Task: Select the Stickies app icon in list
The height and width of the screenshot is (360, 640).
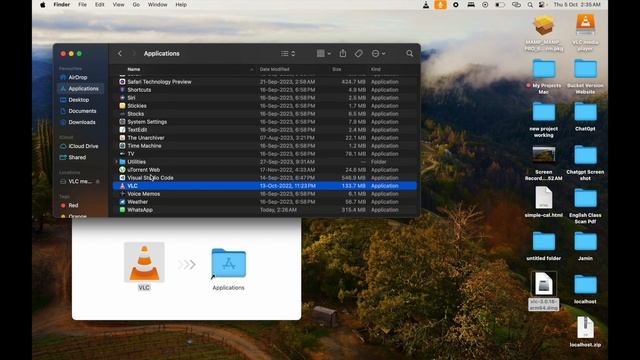Action: (x=122, y=106)
